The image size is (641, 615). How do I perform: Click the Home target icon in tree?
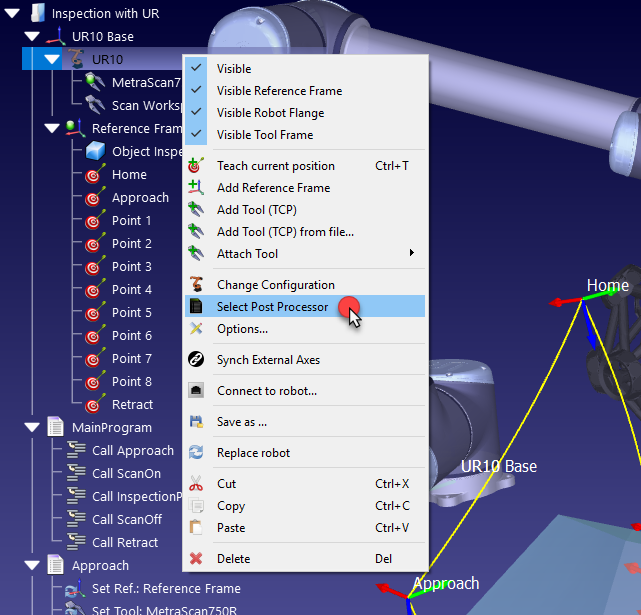(94, 175)
